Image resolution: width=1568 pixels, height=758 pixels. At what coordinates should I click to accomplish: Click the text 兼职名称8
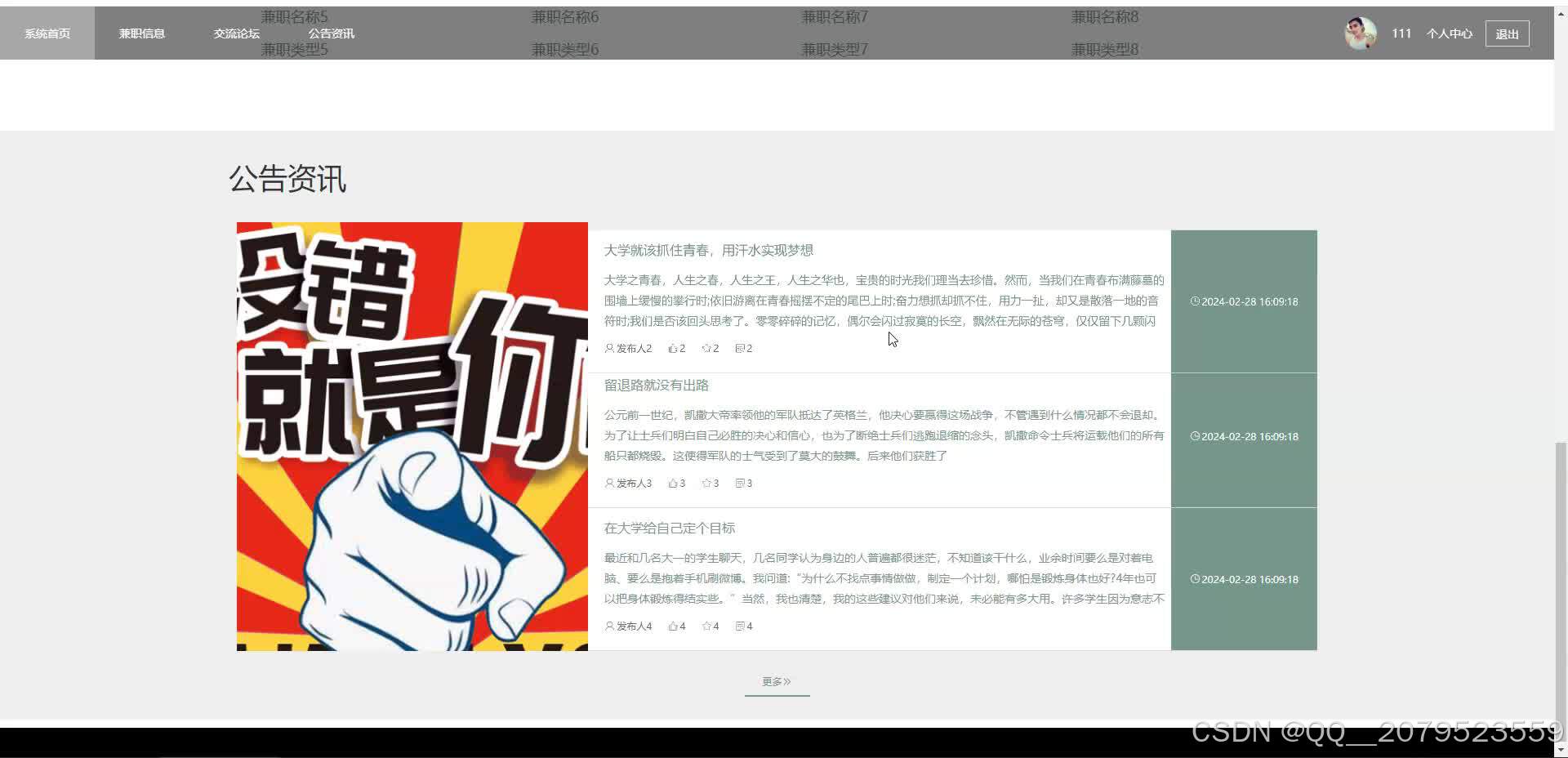tap(1105, 16)
